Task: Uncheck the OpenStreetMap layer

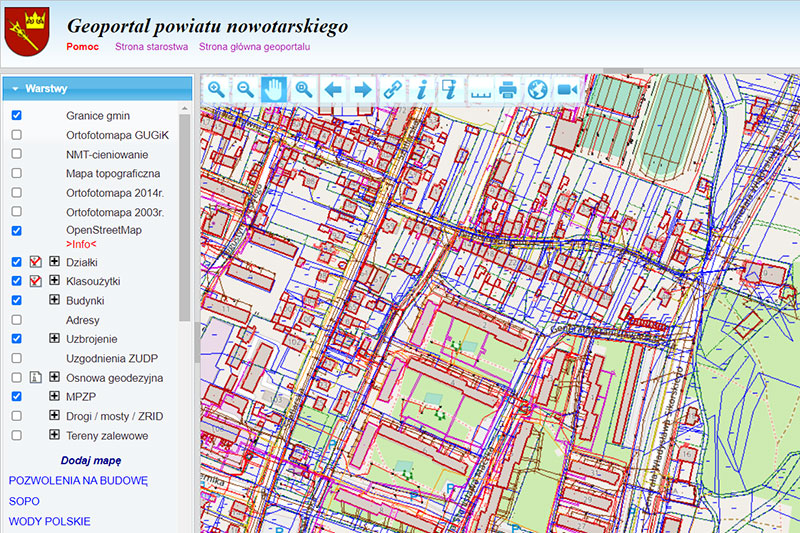Action: (x=16, y=231)
